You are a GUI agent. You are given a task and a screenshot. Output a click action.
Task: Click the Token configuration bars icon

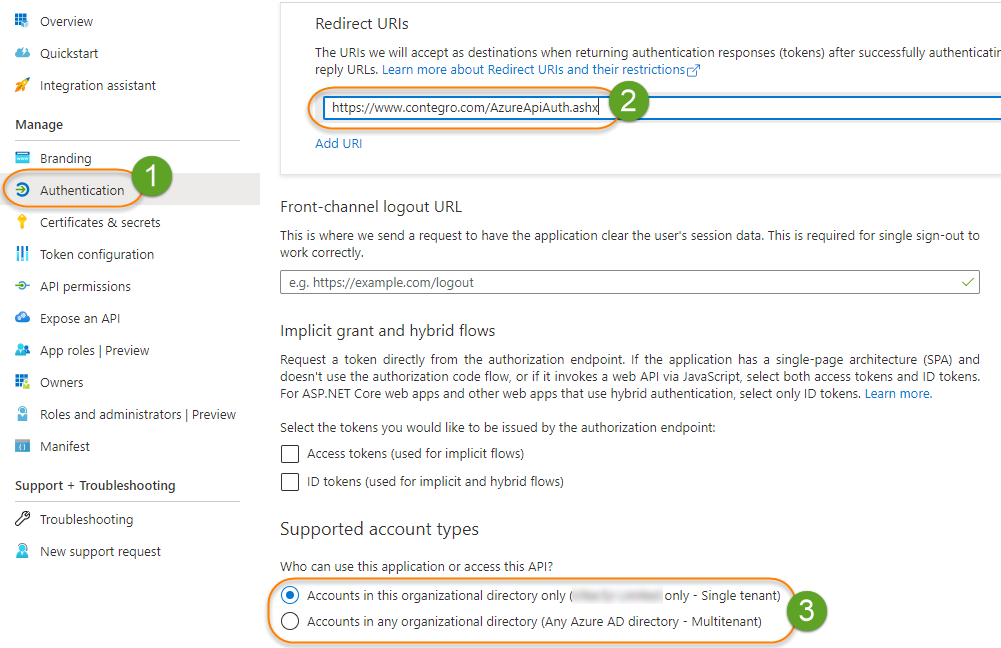22,253
